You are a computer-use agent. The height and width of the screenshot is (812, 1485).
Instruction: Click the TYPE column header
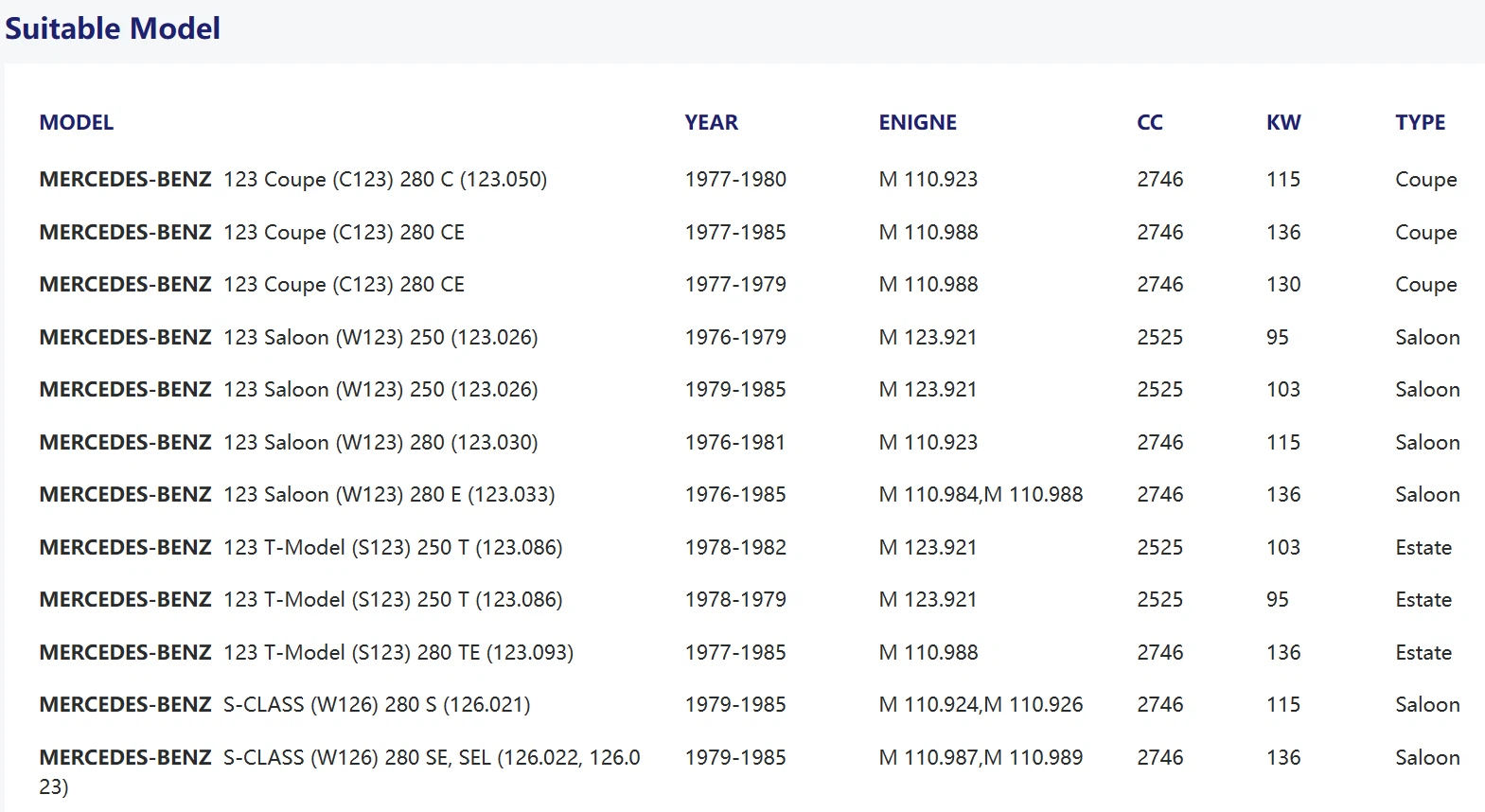coord(1421,122)
